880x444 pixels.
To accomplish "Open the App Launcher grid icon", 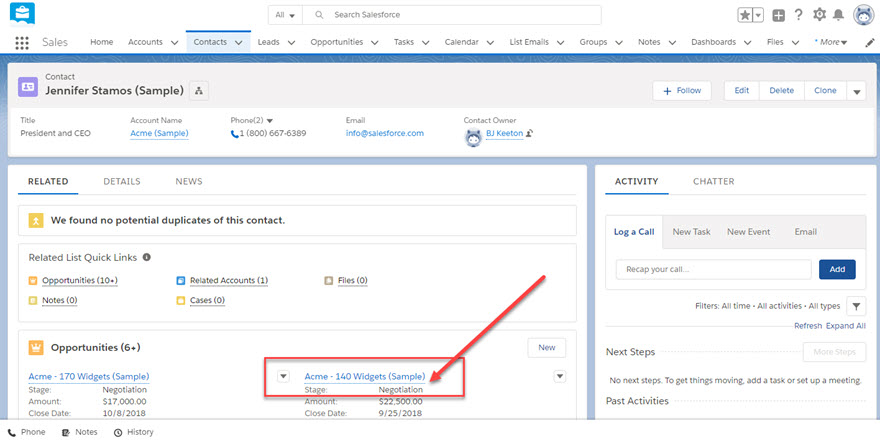I will pos(22,43).
